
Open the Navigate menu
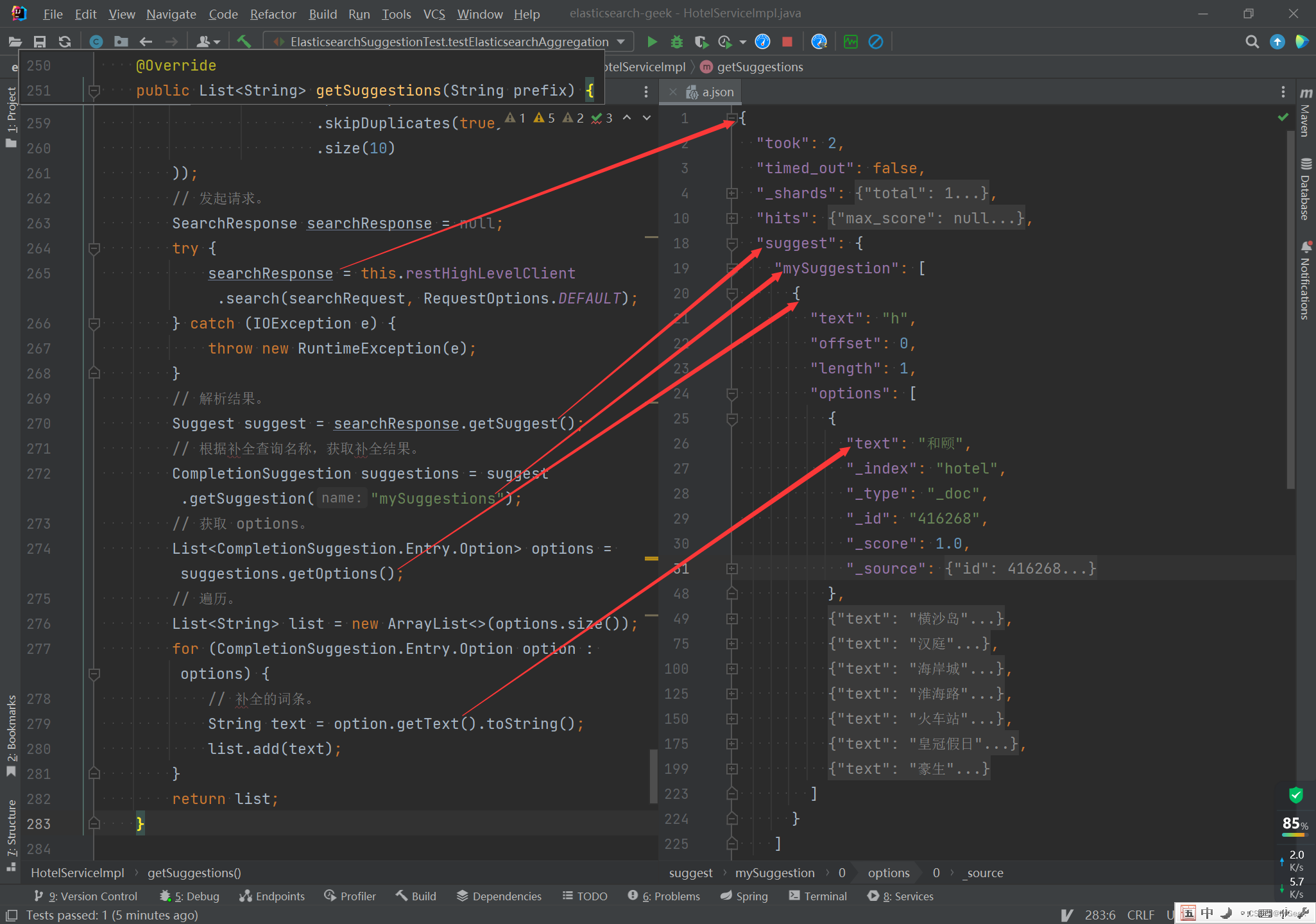(171, 13)
